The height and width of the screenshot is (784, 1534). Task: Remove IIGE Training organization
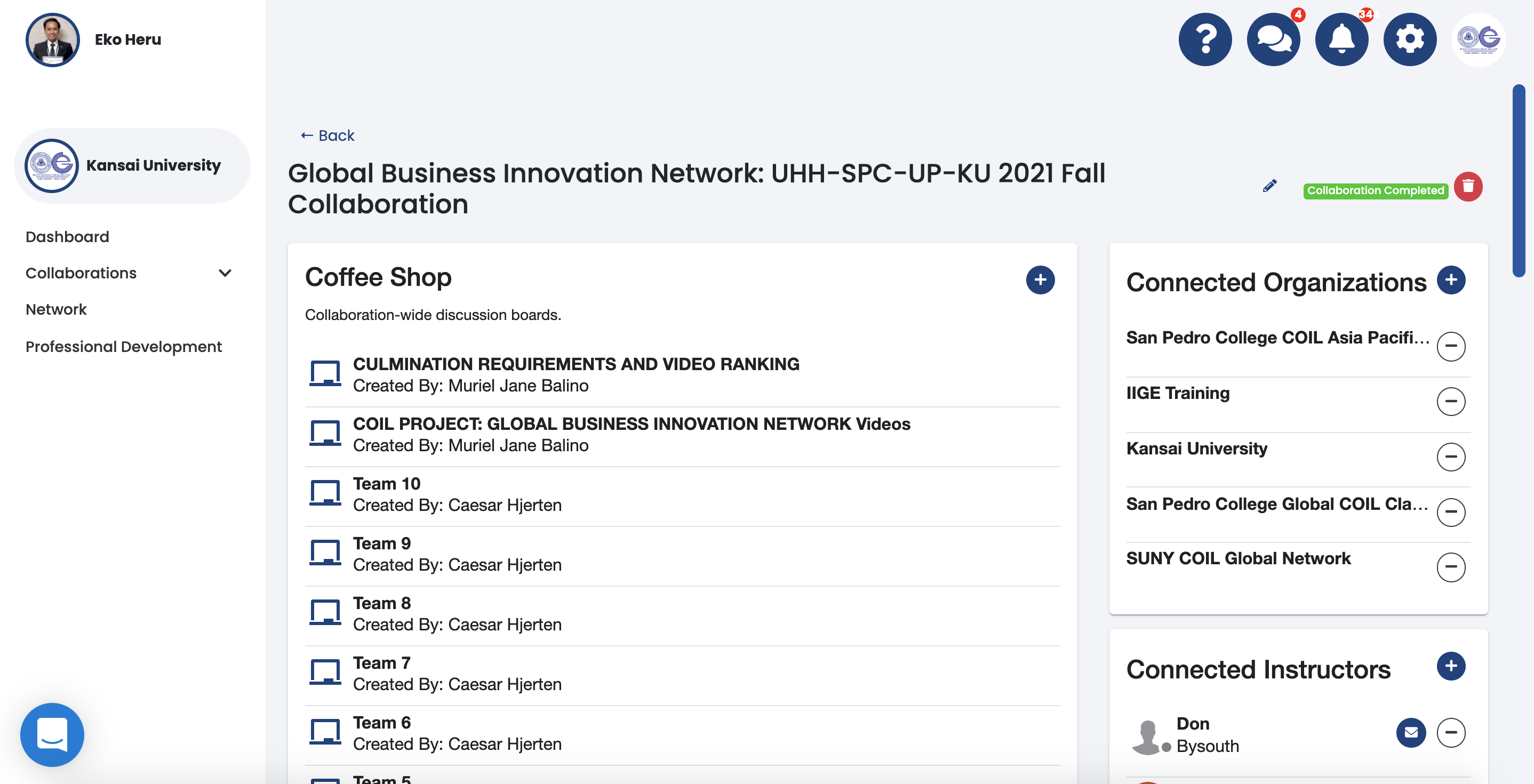[1451, 401]
